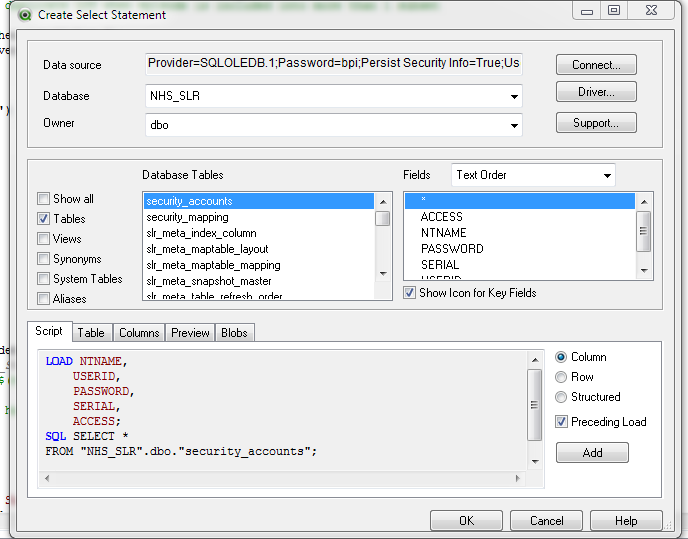Image resolution: width=688 pixels, height=539 pixels.
Task: Select slr_meta_snapshot_master table
Action: point(259,281)
